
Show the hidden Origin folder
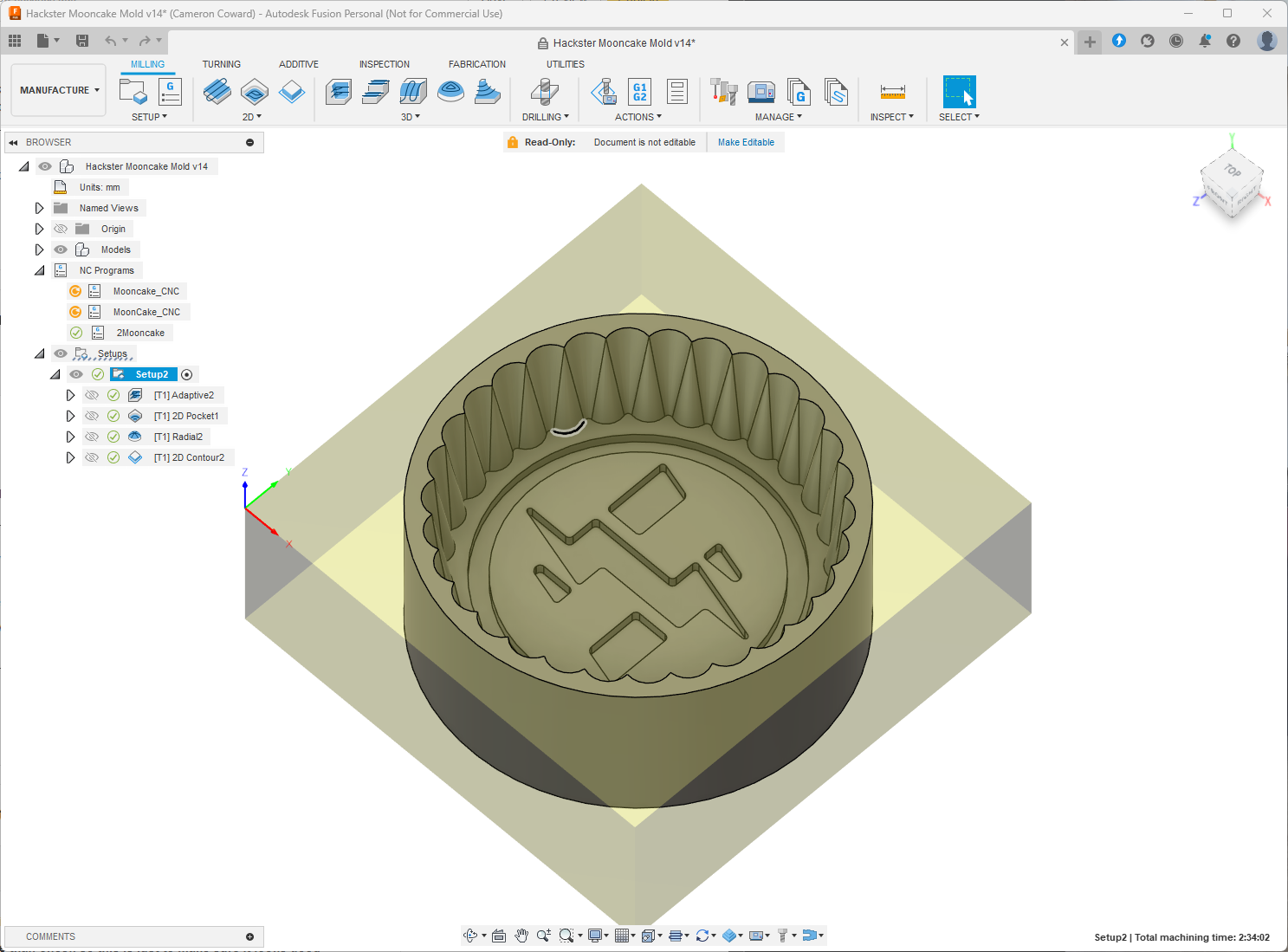(x=61, y=229)
